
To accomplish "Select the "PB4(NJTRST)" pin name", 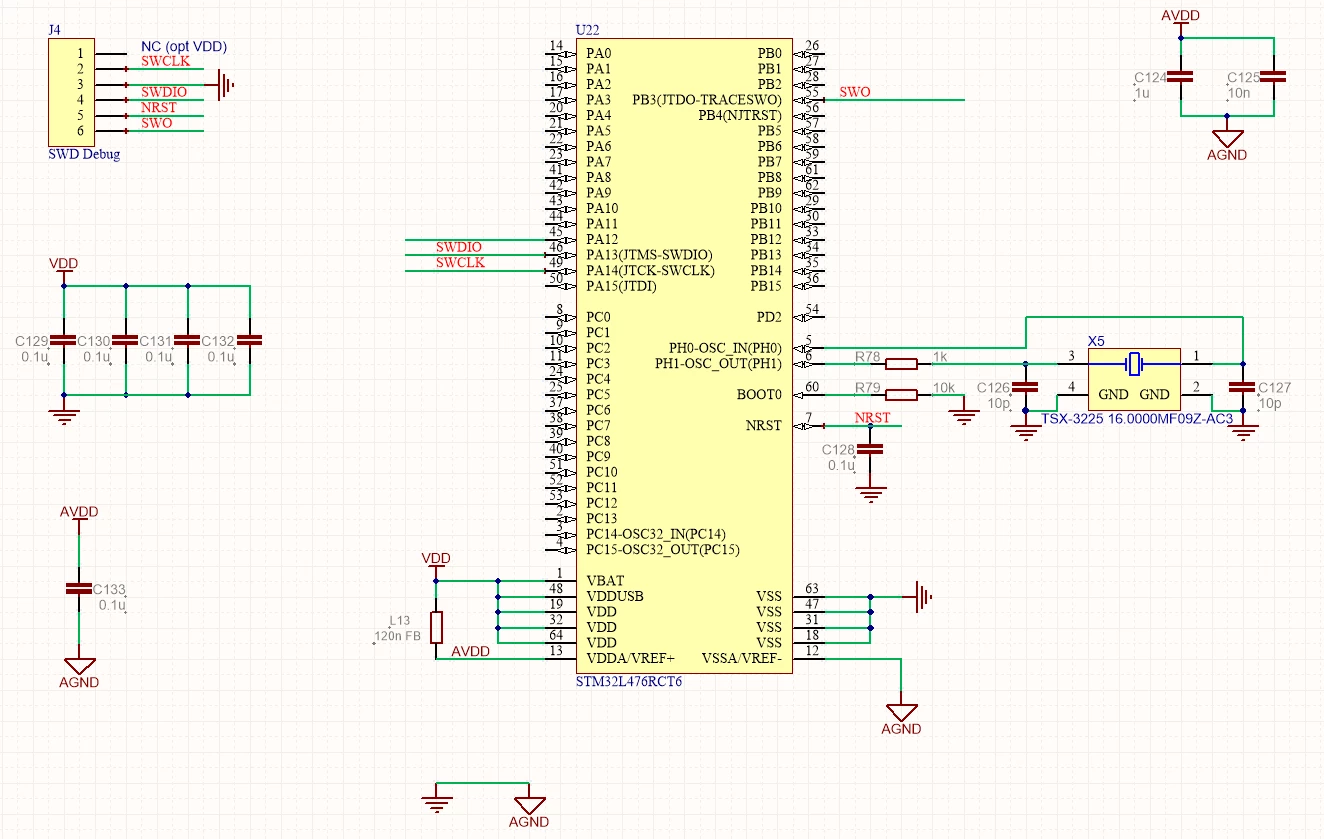I will [x=739, y=115].
